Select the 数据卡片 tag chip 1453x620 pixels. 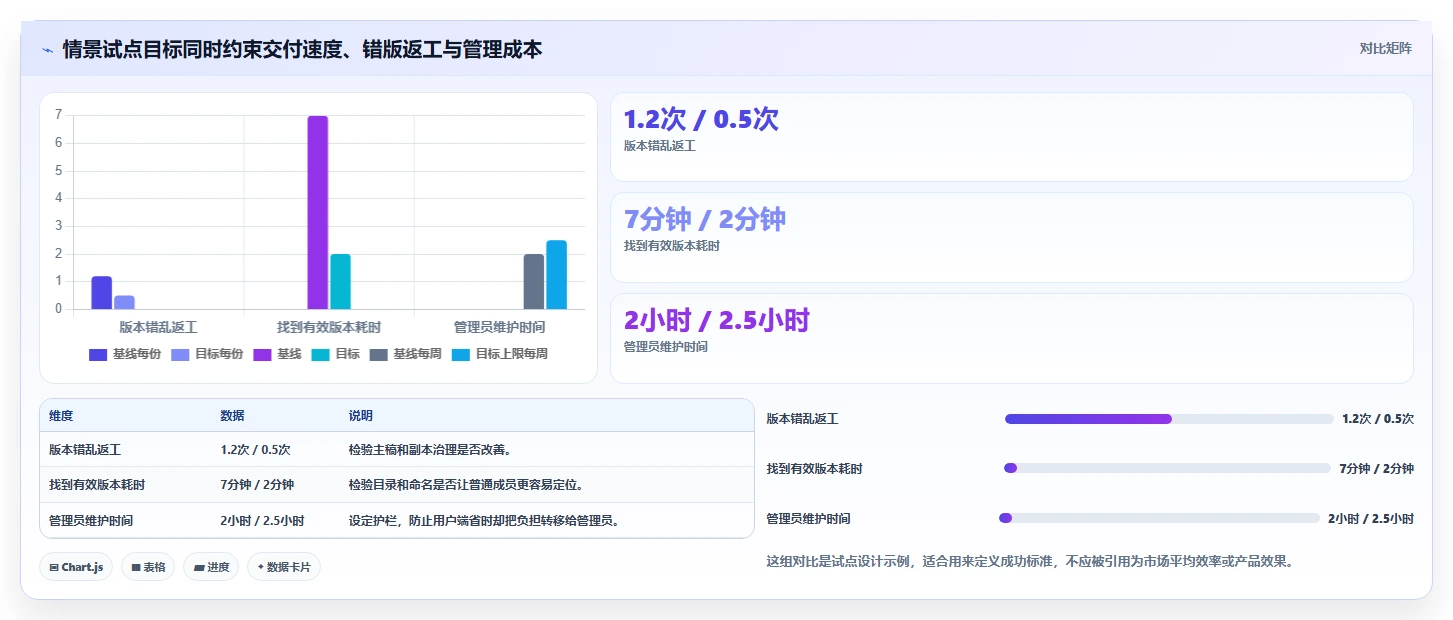tap(284, 567)
